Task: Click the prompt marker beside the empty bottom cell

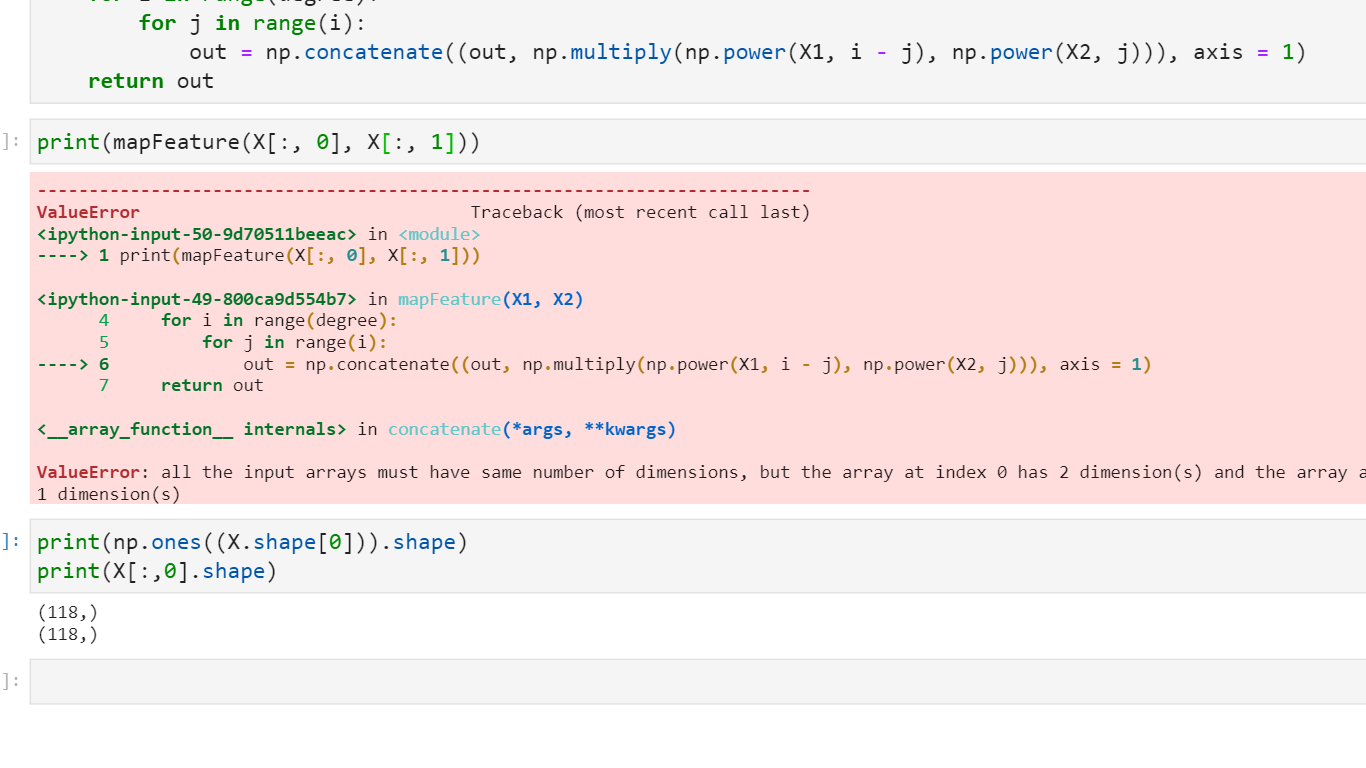Action: tap(10, 681)
